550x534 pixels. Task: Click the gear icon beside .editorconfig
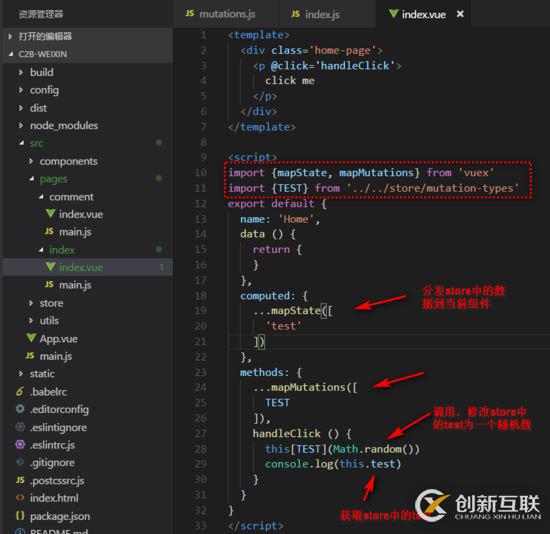(x=20, y=409)
